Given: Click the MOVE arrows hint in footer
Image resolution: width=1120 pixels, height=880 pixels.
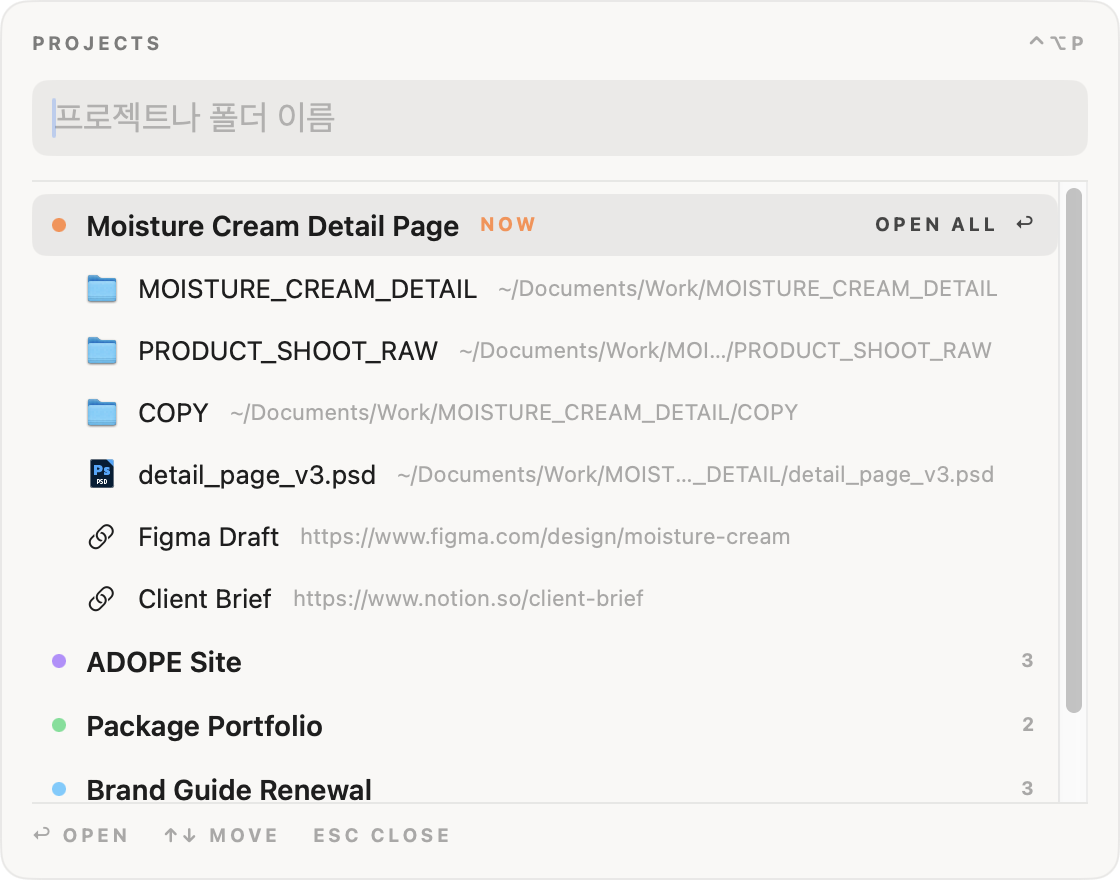Looking at the screenshot, I should click(221, 835).
